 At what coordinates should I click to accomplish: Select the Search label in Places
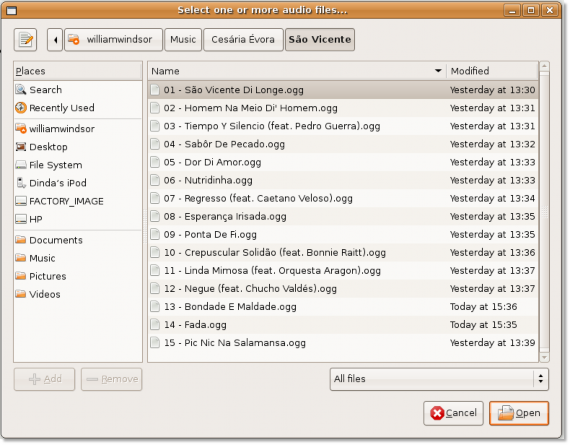point(45,90)
